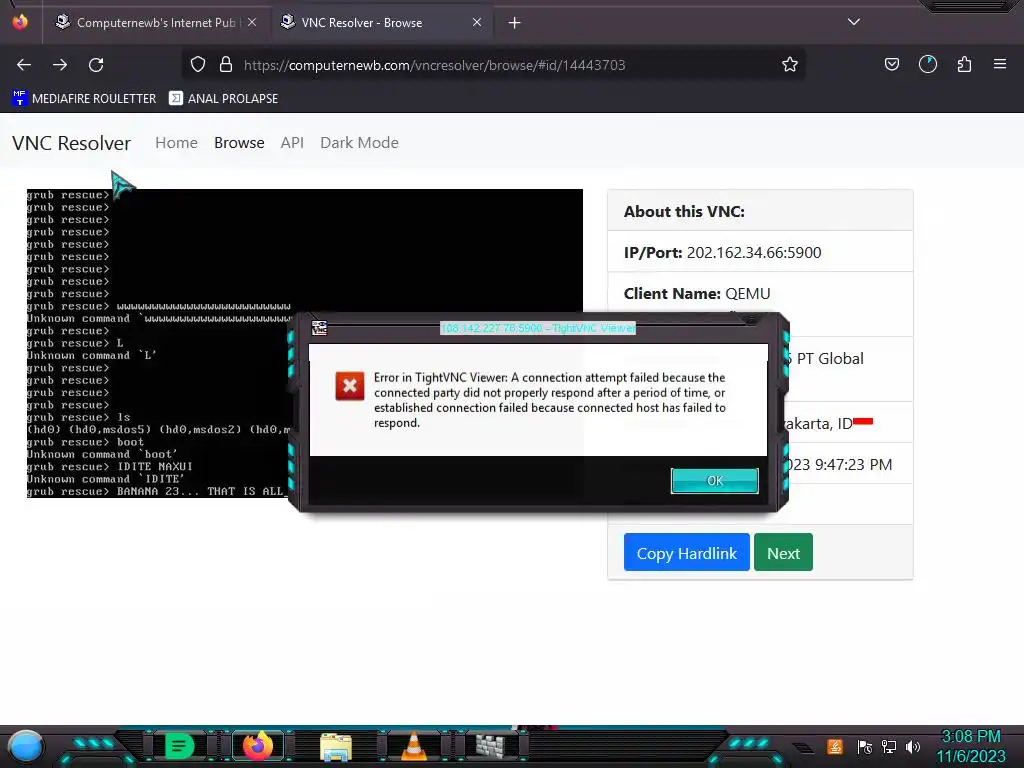
Task: Open the green notes app taskbar icon
Action: (x=179, y=746)
